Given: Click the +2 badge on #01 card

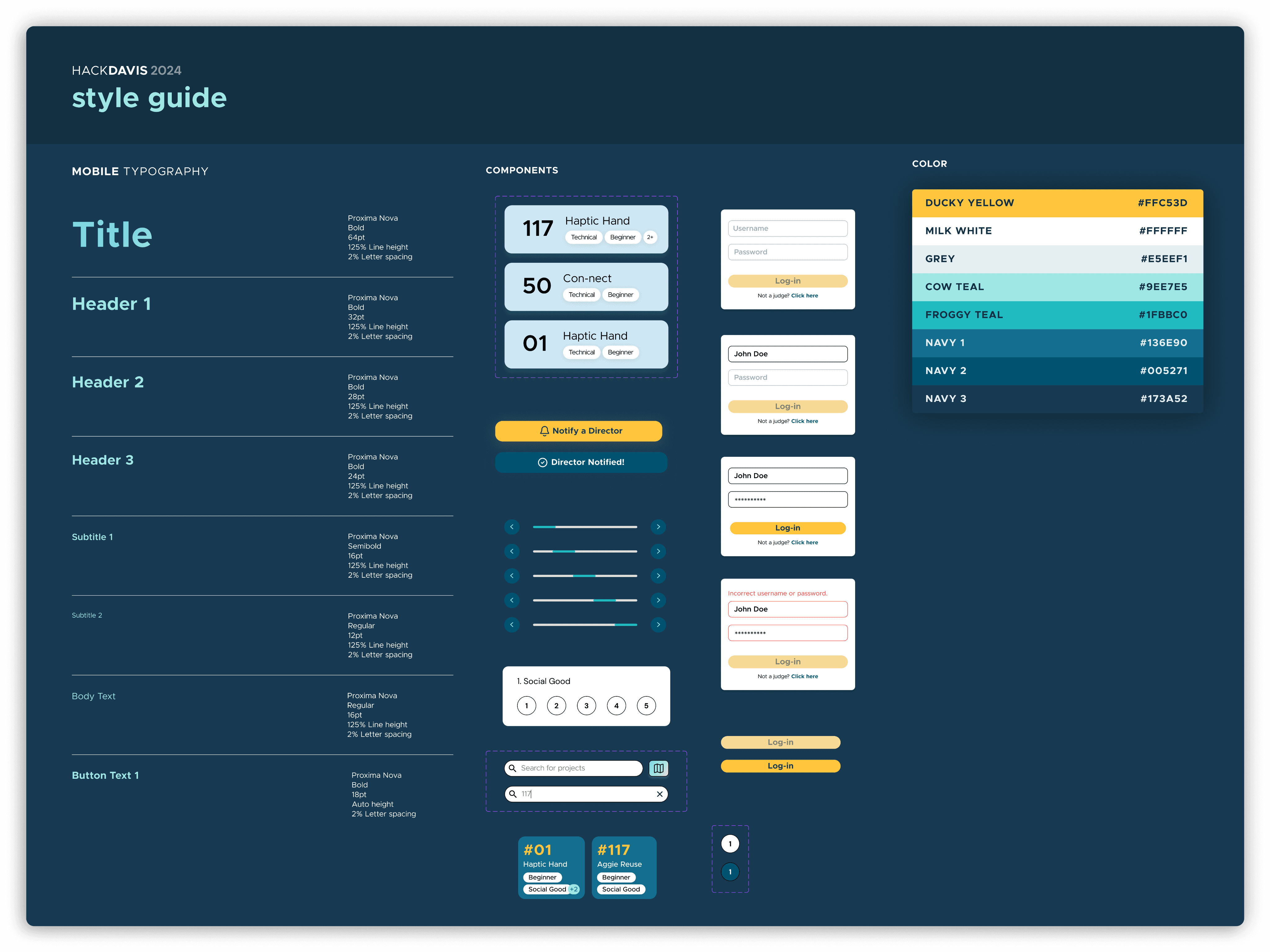Looking at the screenshot, I should pyautogui.click(x=574, y=889).
